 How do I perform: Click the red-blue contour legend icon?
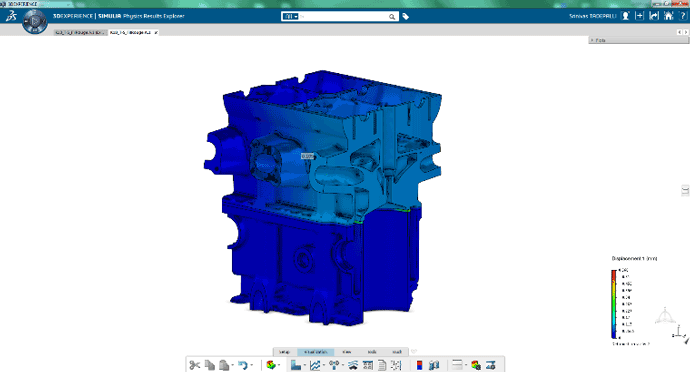coord(419,365)
